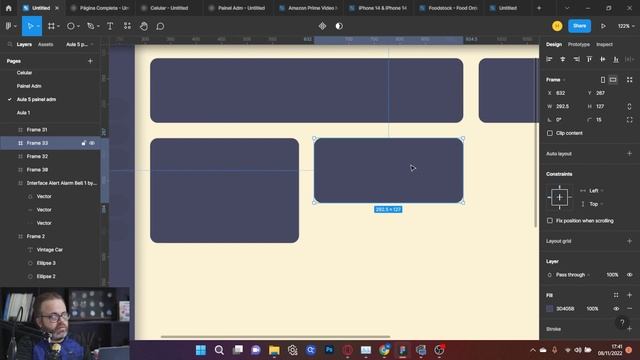Click the Align bottom icon
The image size is (640, 360).
tap(616, 59)
